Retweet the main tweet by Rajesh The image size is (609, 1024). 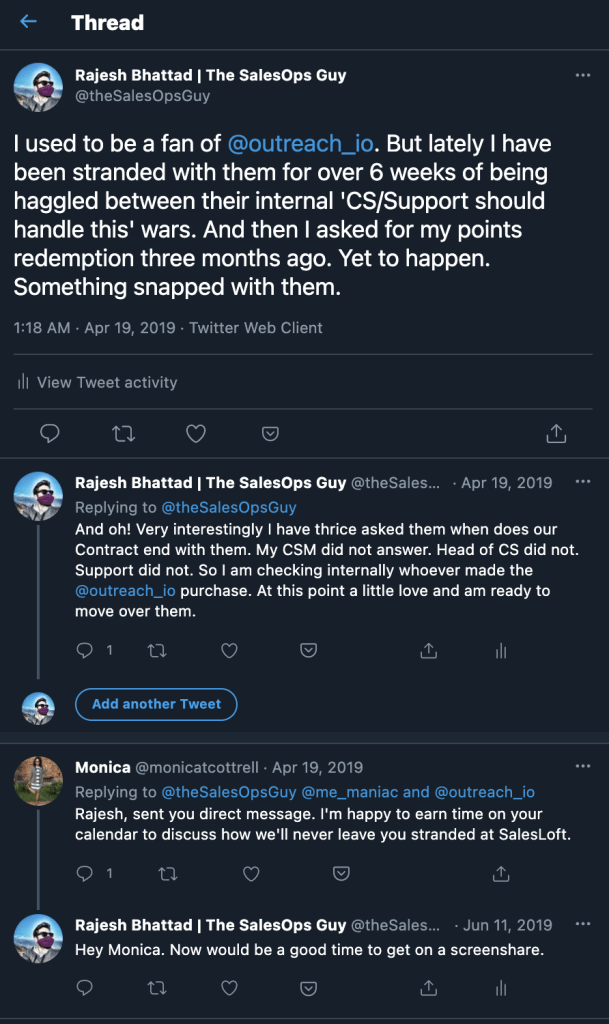pos(123,433)
